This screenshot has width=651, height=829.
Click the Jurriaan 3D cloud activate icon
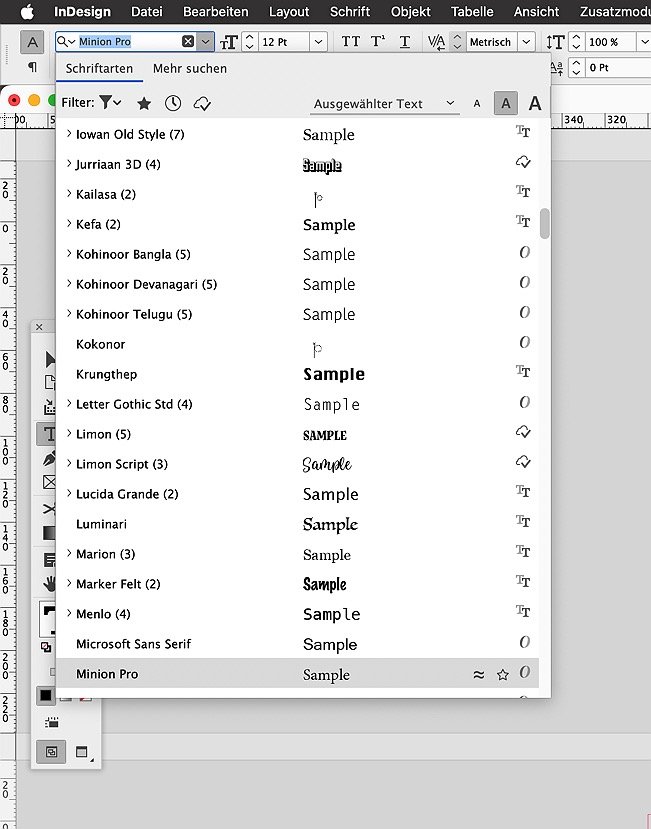click(x=523, y=162)
